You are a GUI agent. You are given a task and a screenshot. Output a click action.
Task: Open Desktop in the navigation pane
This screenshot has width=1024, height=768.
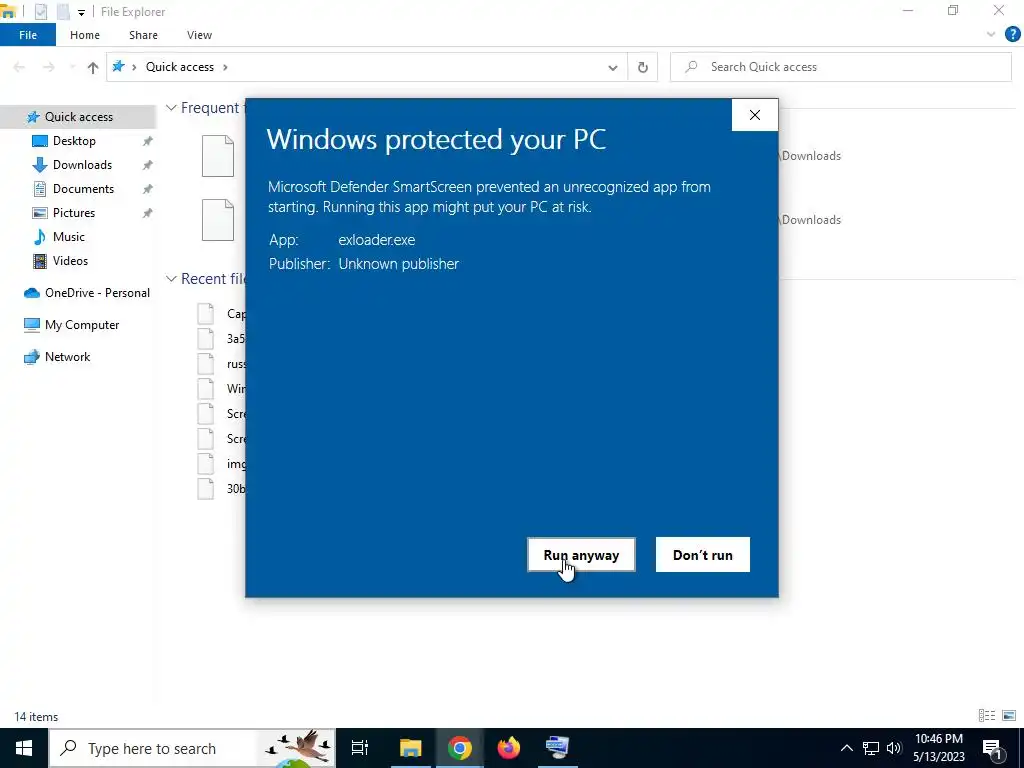pos(74,140)
